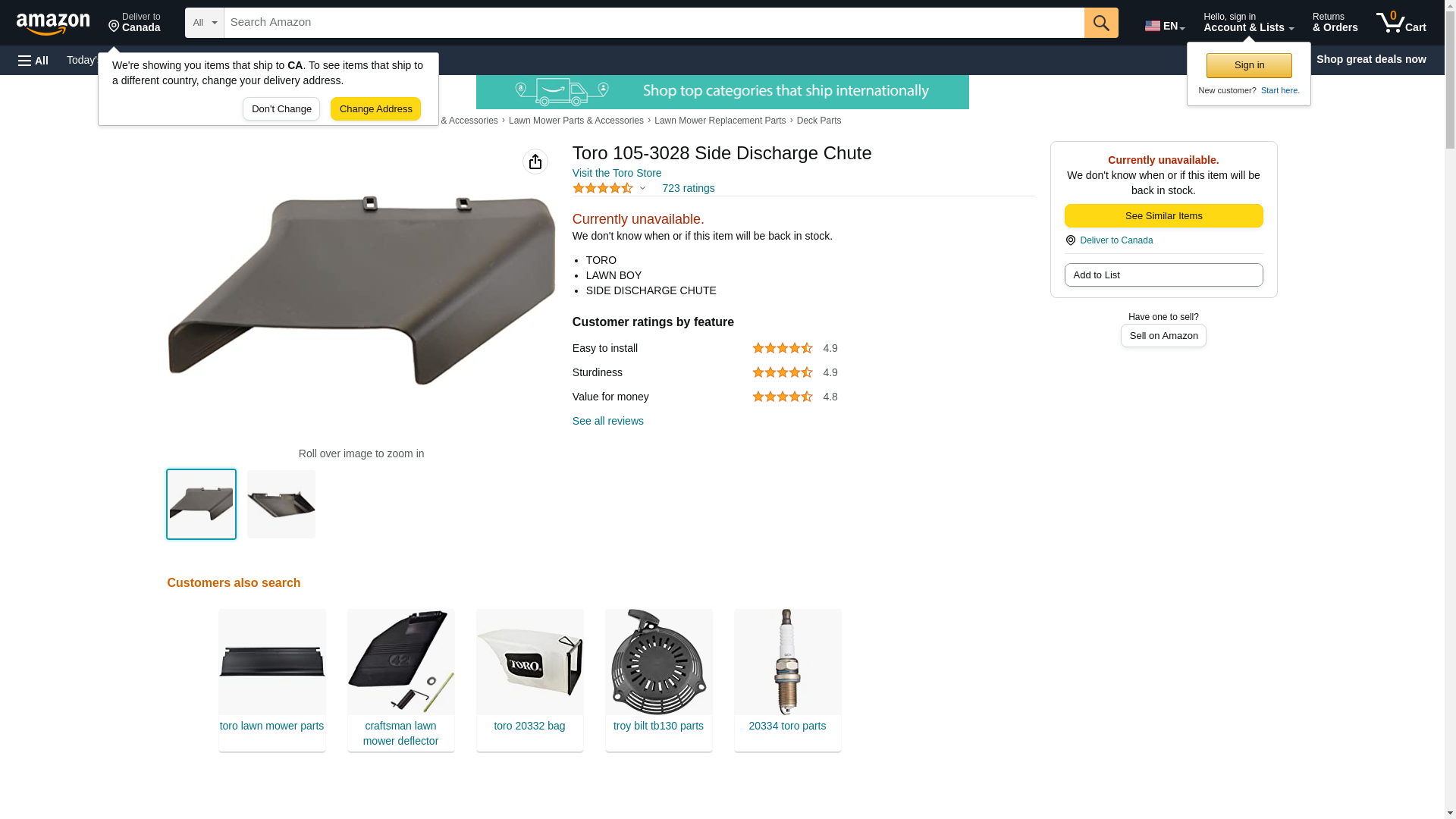This screenshot has height=819, width=1456.
Task: Click the EN language flag selector
Action: coord(1165,26)
